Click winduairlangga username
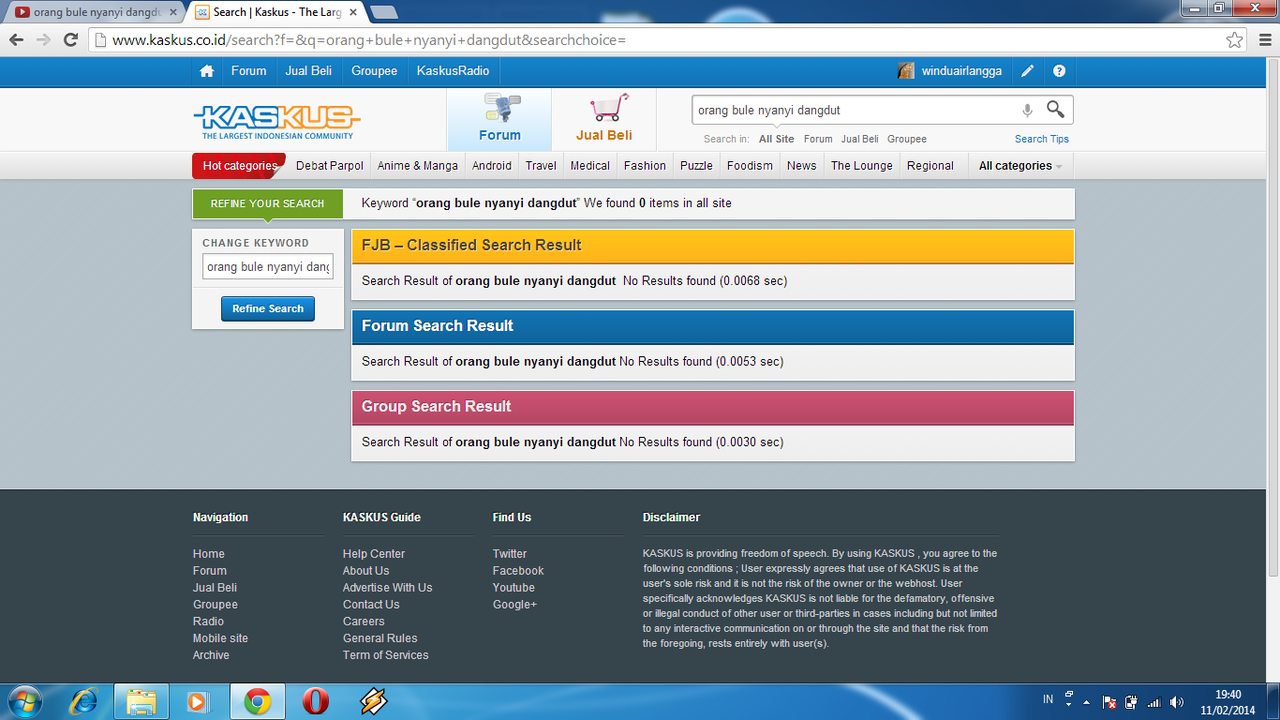The height and width of the screenshot is (720, 1280). coord(962,71)
